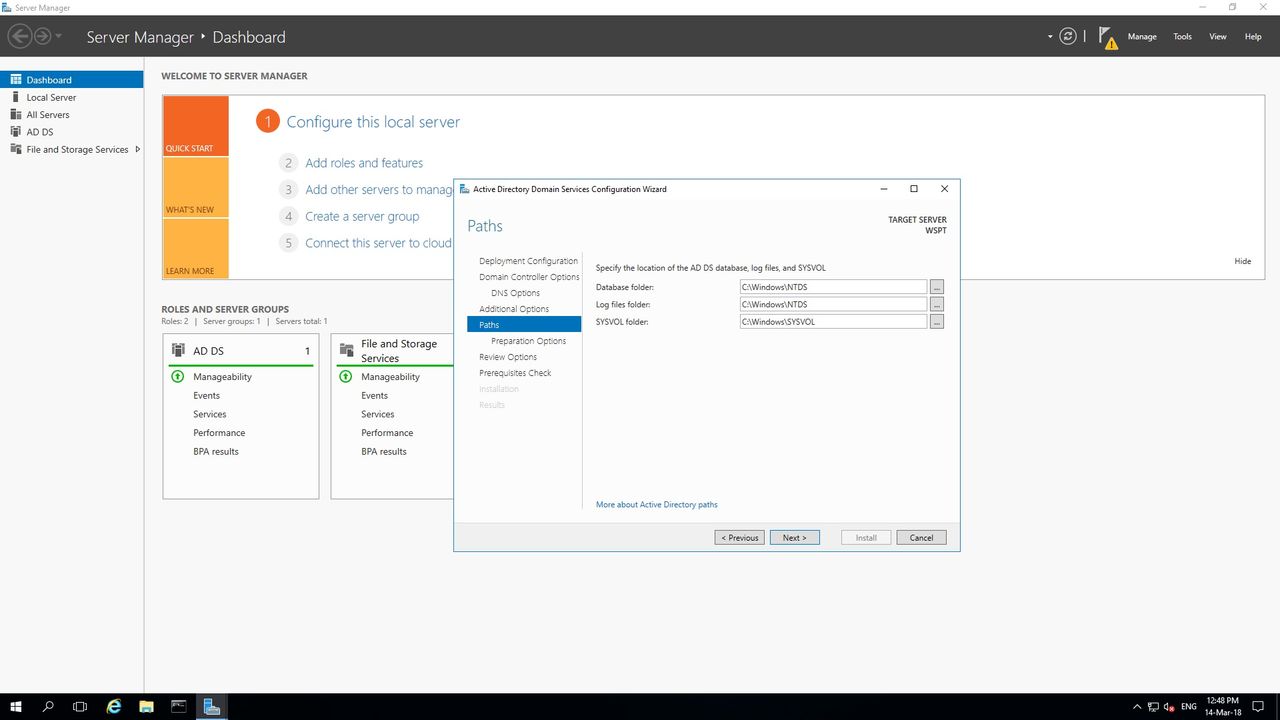Open Performance in the AD DS tile
The width and height of the screenshot is (1280, 720).
pyautogui.click(x=219, y=433)
